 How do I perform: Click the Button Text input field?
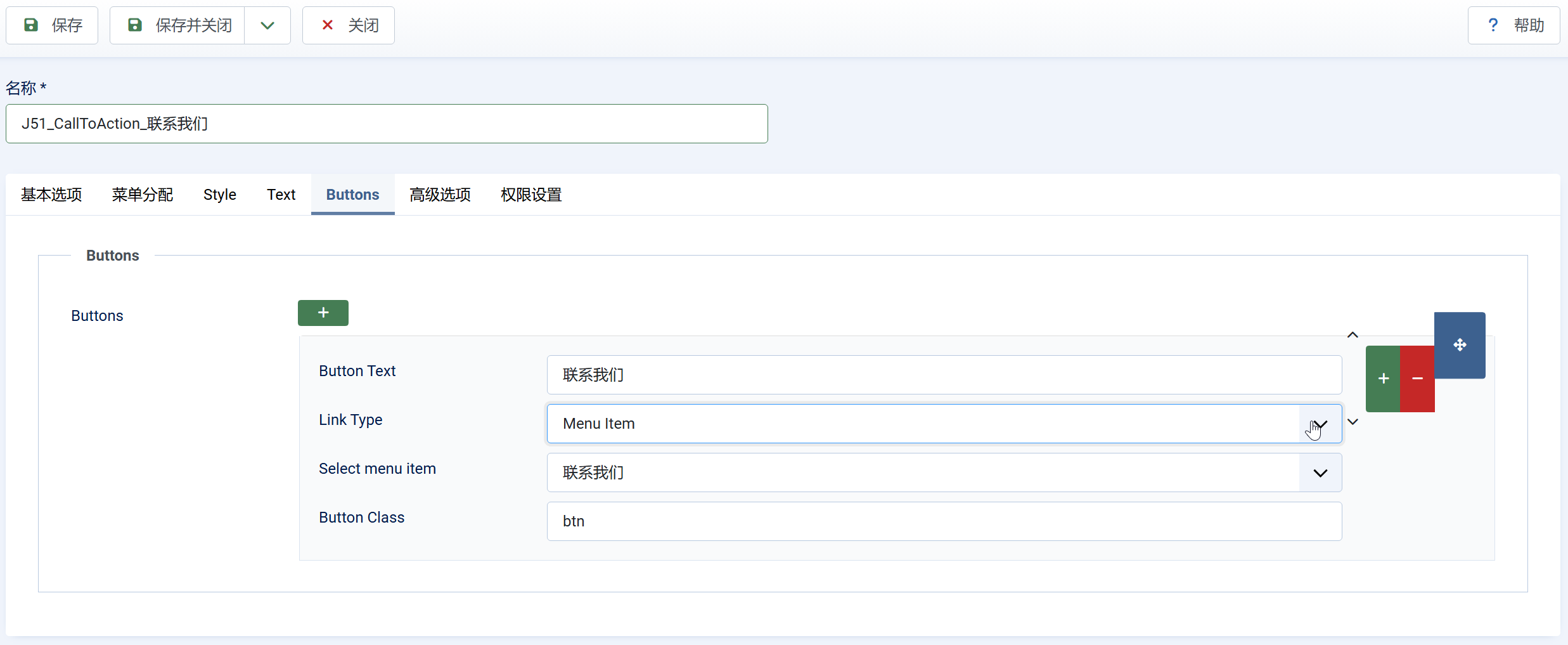click(x=944, y=375)
